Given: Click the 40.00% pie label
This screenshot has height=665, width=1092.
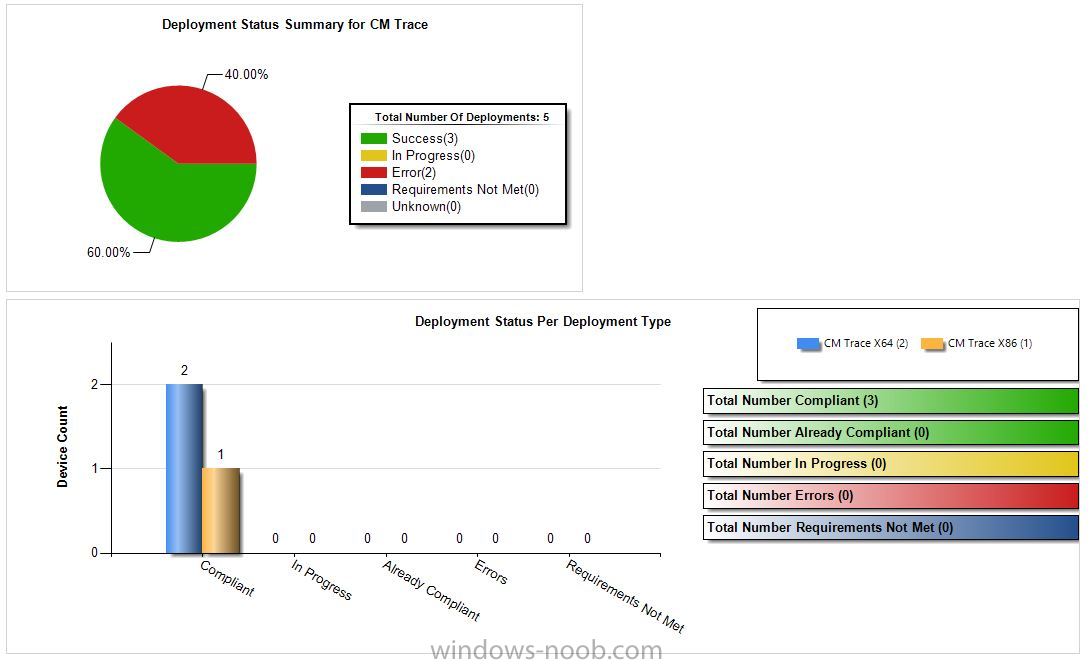Looking at the screenshot, I should point(247,75).
